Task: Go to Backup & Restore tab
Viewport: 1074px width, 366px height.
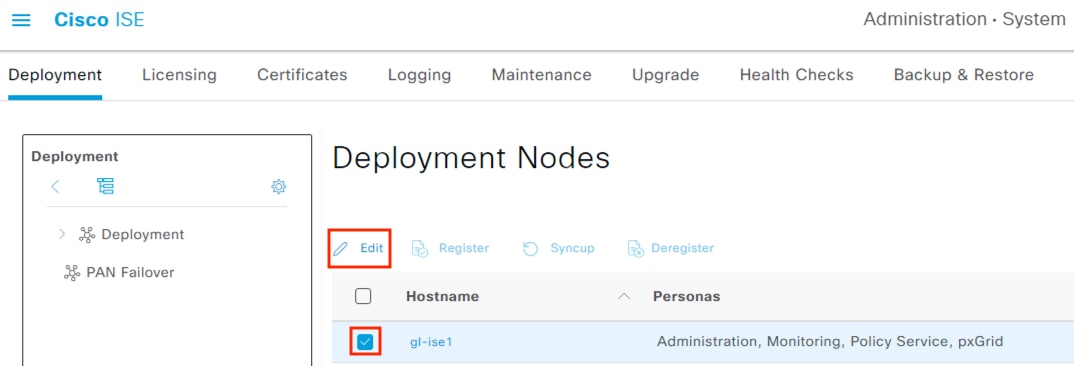Action: click(x=964, y=75)
